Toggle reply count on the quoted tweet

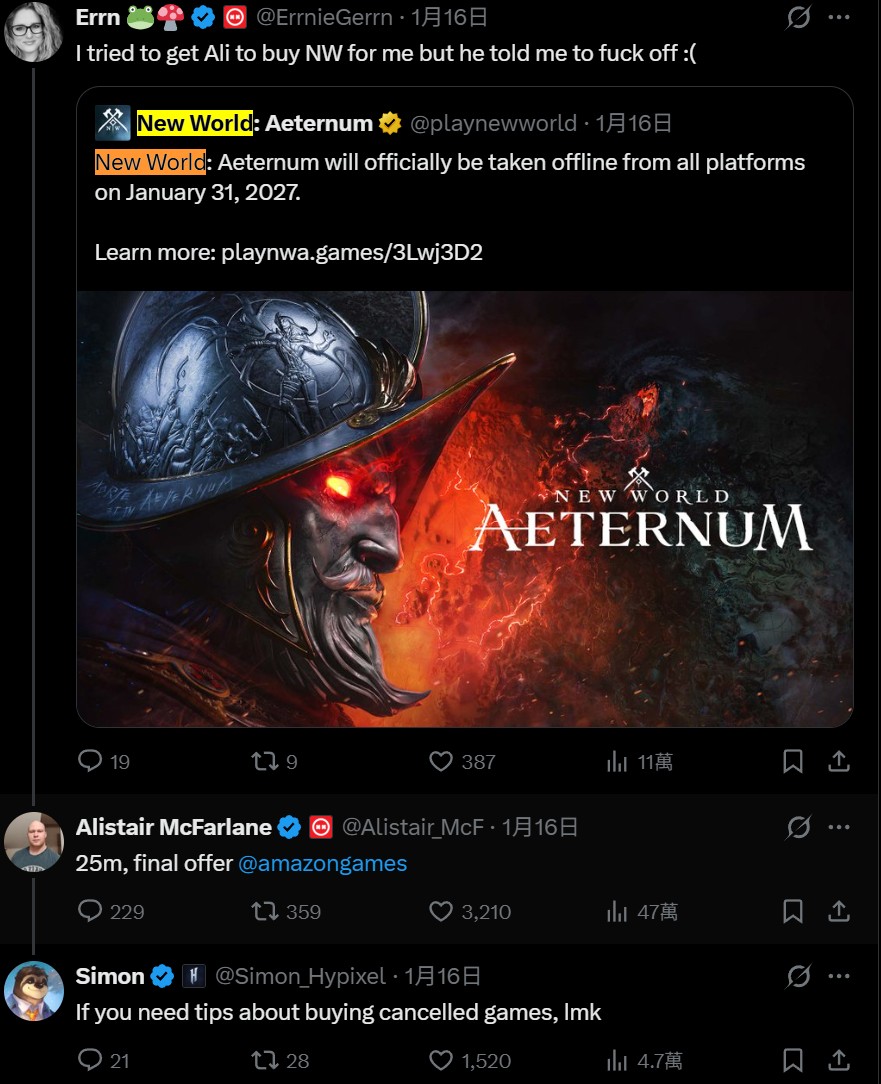pyautogui.click(x=90, y=761)
